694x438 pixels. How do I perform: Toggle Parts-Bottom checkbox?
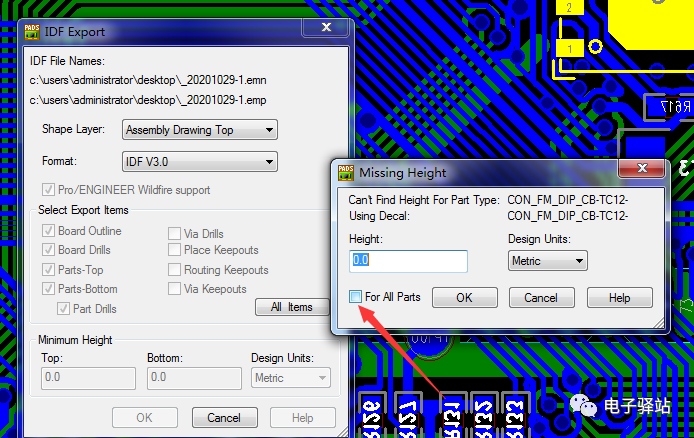coord(48,288)
